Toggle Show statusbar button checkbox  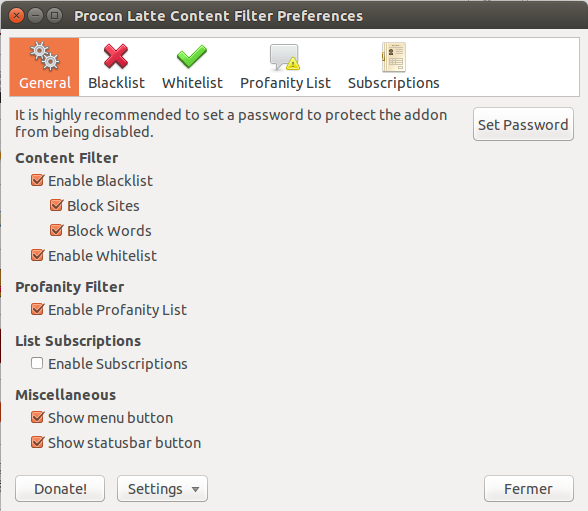tap(38, 442)
